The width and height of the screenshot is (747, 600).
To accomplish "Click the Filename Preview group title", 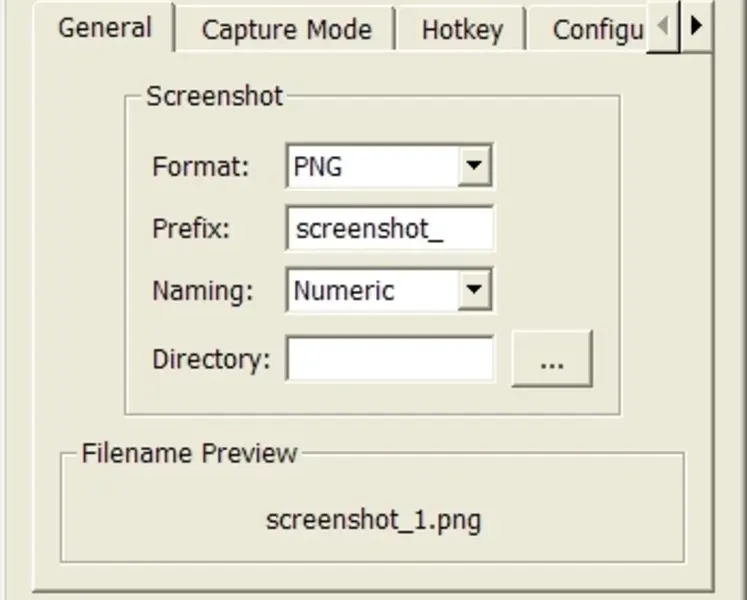I will pyautogui.click(x=190, y=453).
